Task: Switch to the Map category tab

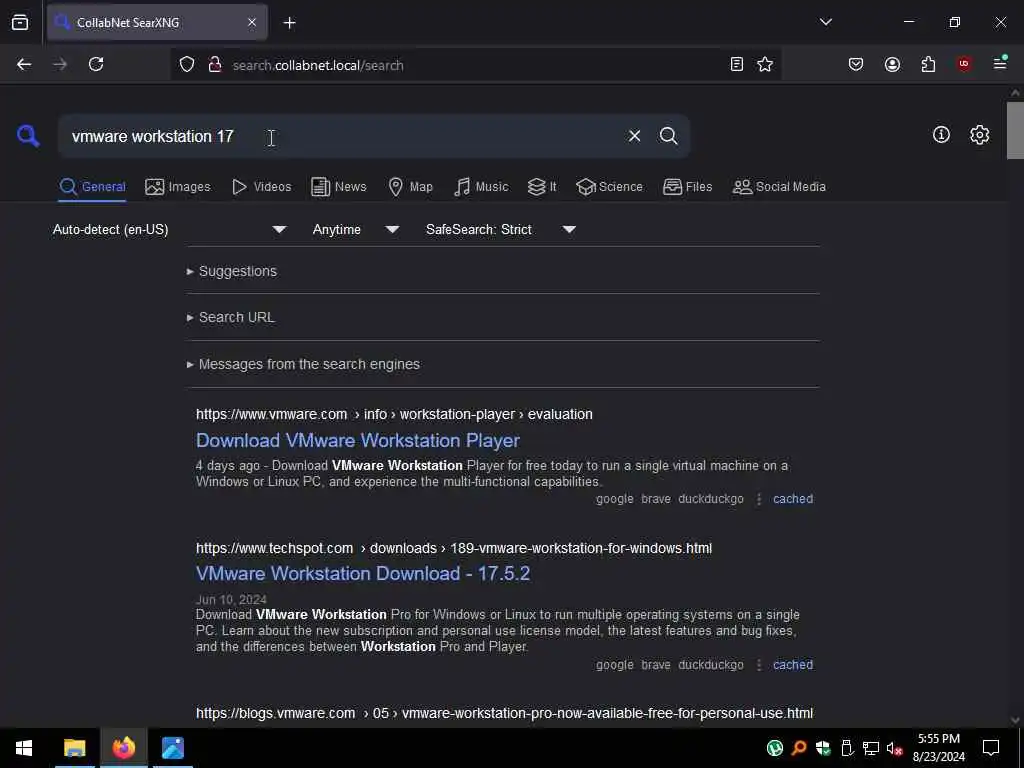Action: pyautogui.click(x=410, y=187)
